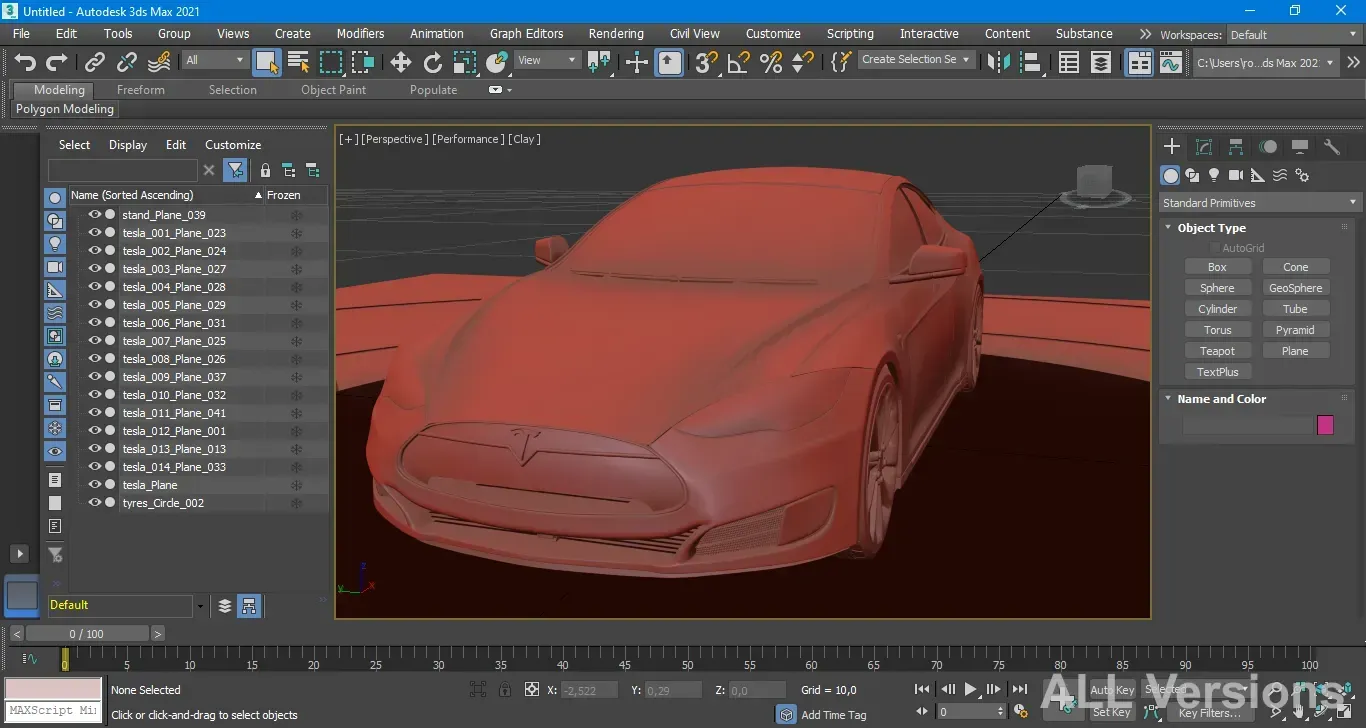Open the Rendering menu
Screen dimensions: 1366x728
[x=616, y=33]
